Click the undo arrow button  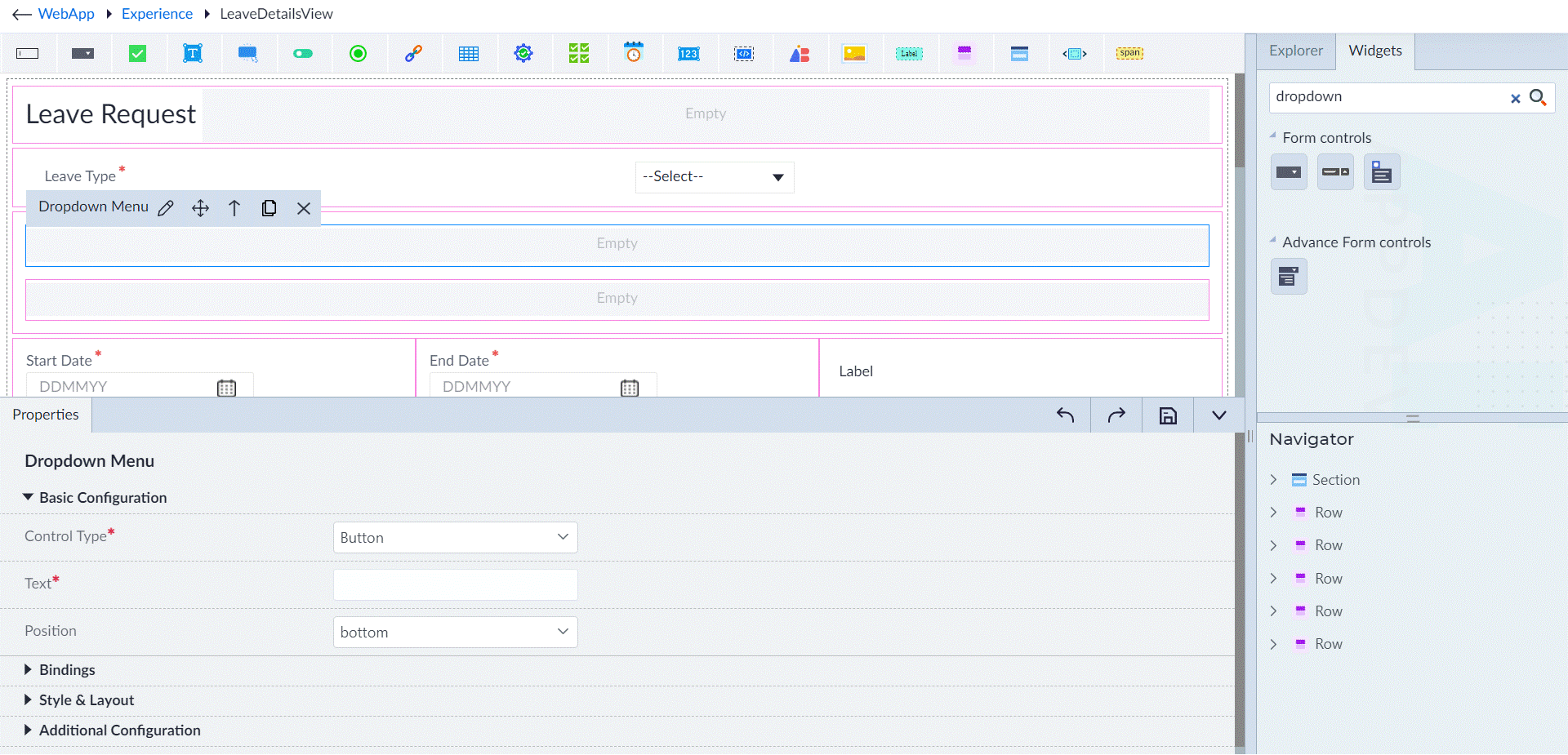pyautogui.click(x=1065, y=415)
